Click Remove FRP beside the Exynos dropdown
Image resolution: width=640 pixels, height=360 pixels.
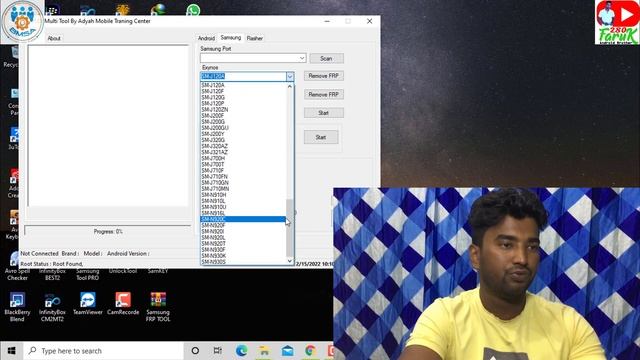click(323, 76)
